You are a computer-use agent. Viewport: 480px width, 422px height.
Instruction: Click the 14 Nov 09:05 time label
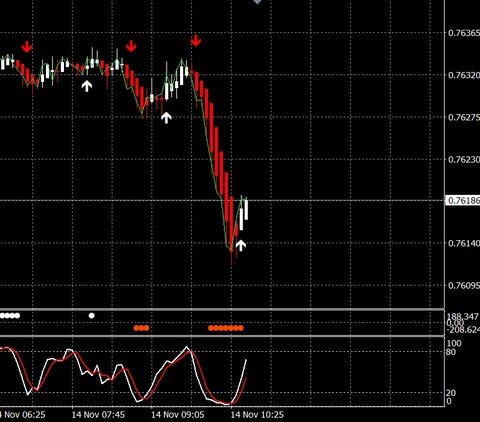(x=178, y=415)
